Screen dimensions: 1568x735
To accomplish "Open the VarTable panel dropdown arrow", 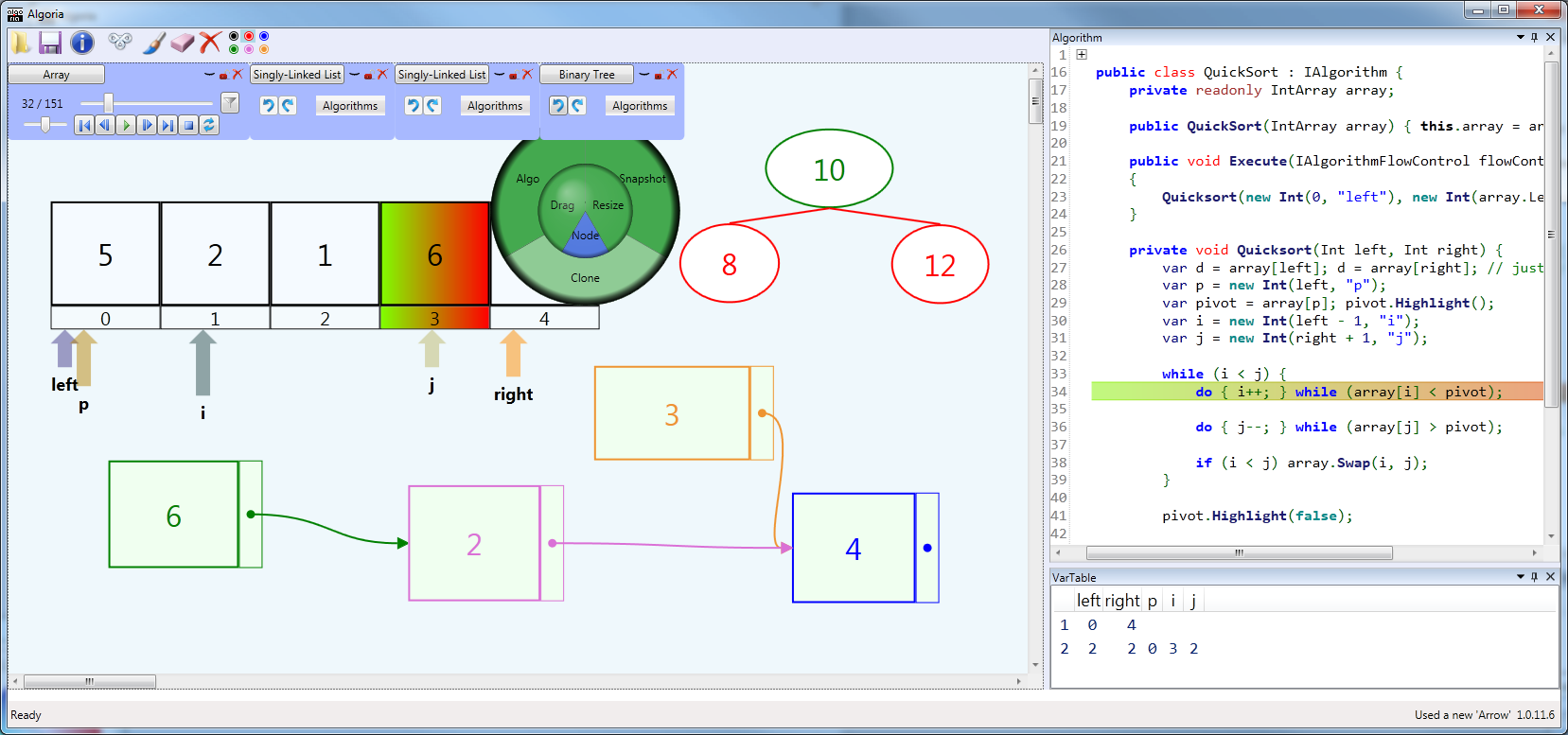I will click(1520, 577).
